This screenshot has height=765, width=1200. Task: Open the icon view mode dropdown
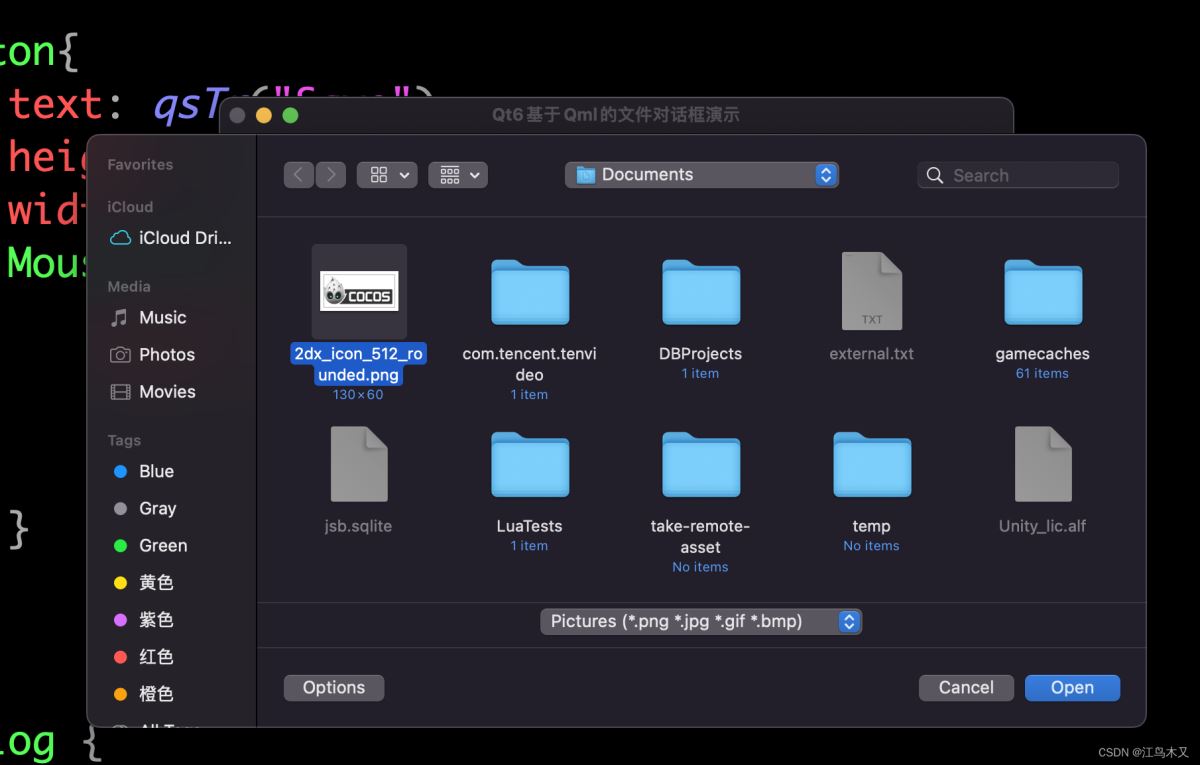(x=387, y=175)
